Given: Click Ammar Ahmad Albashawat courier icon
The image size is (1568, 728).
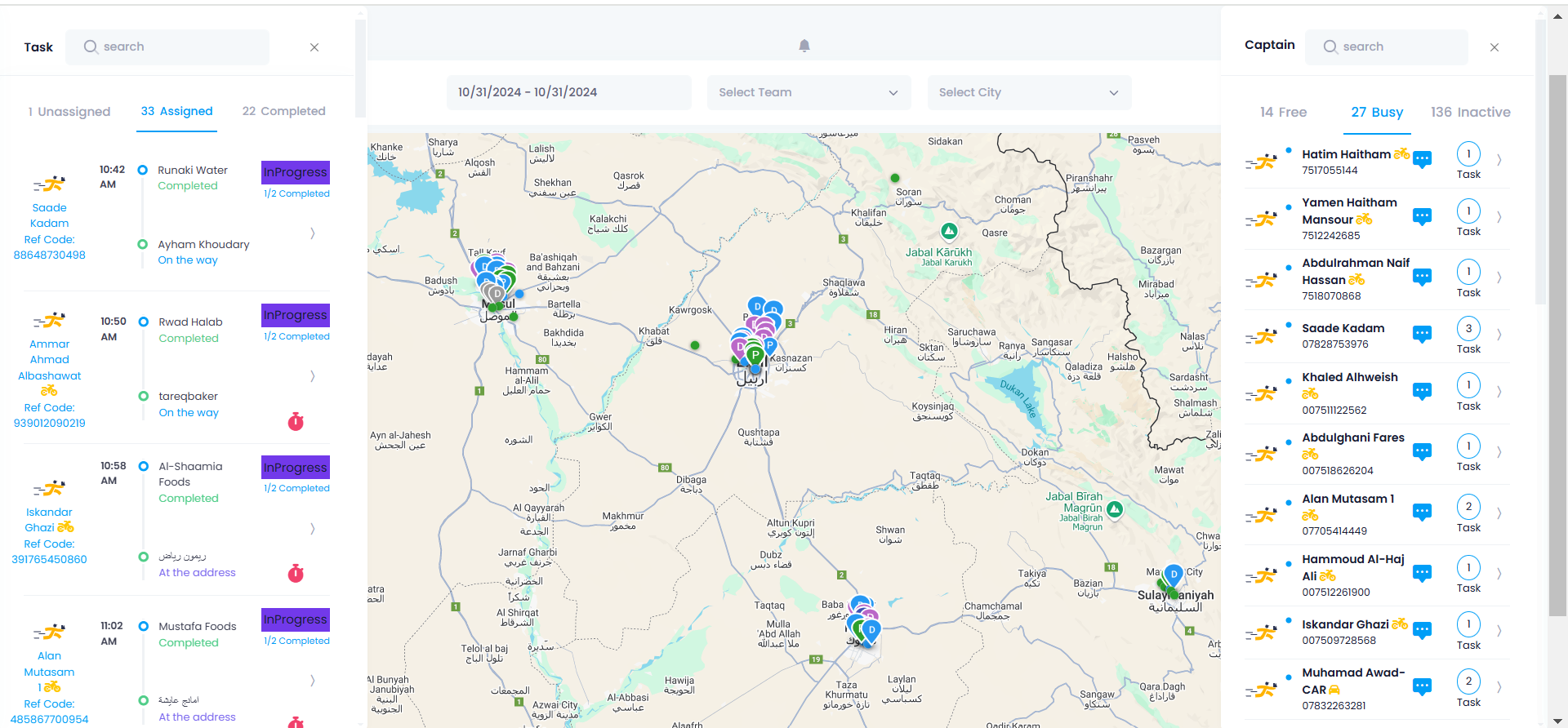Looking at the screenshot, I should pos(49,320).
